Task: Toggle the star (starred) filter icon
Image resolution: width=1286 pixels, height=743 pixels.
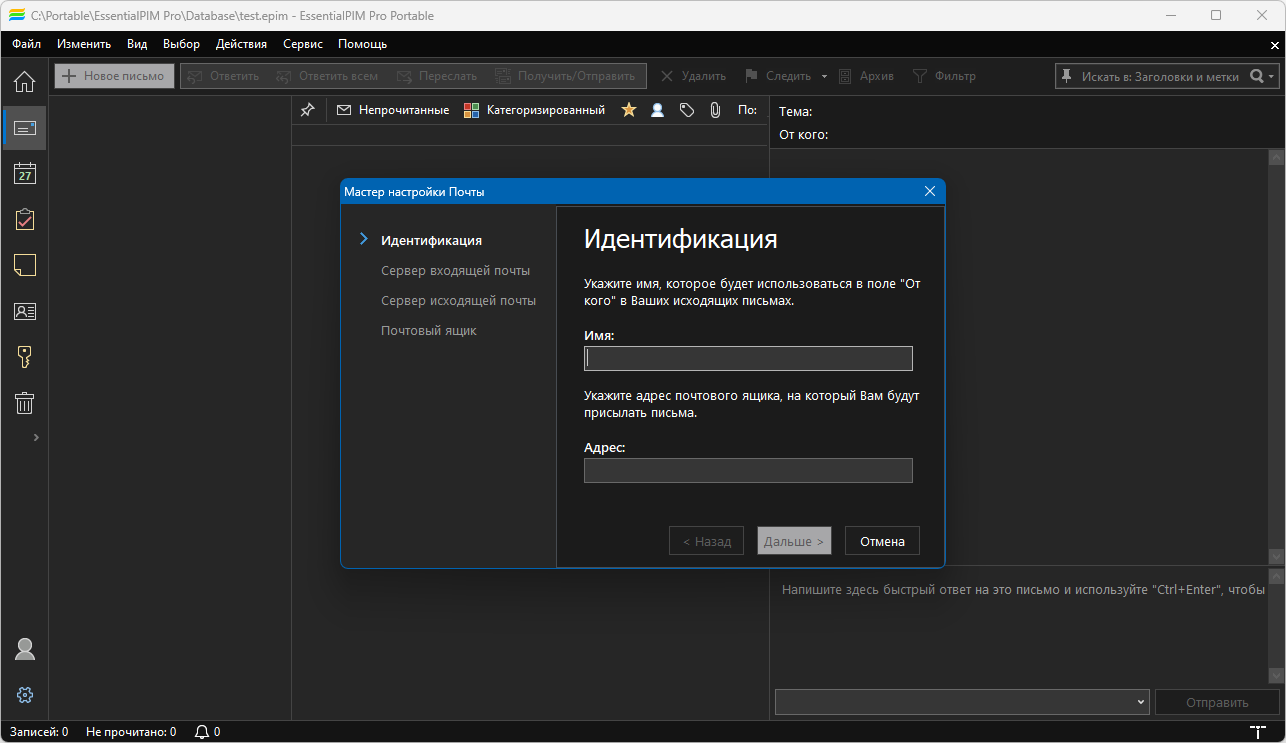Action: [629, 110]
